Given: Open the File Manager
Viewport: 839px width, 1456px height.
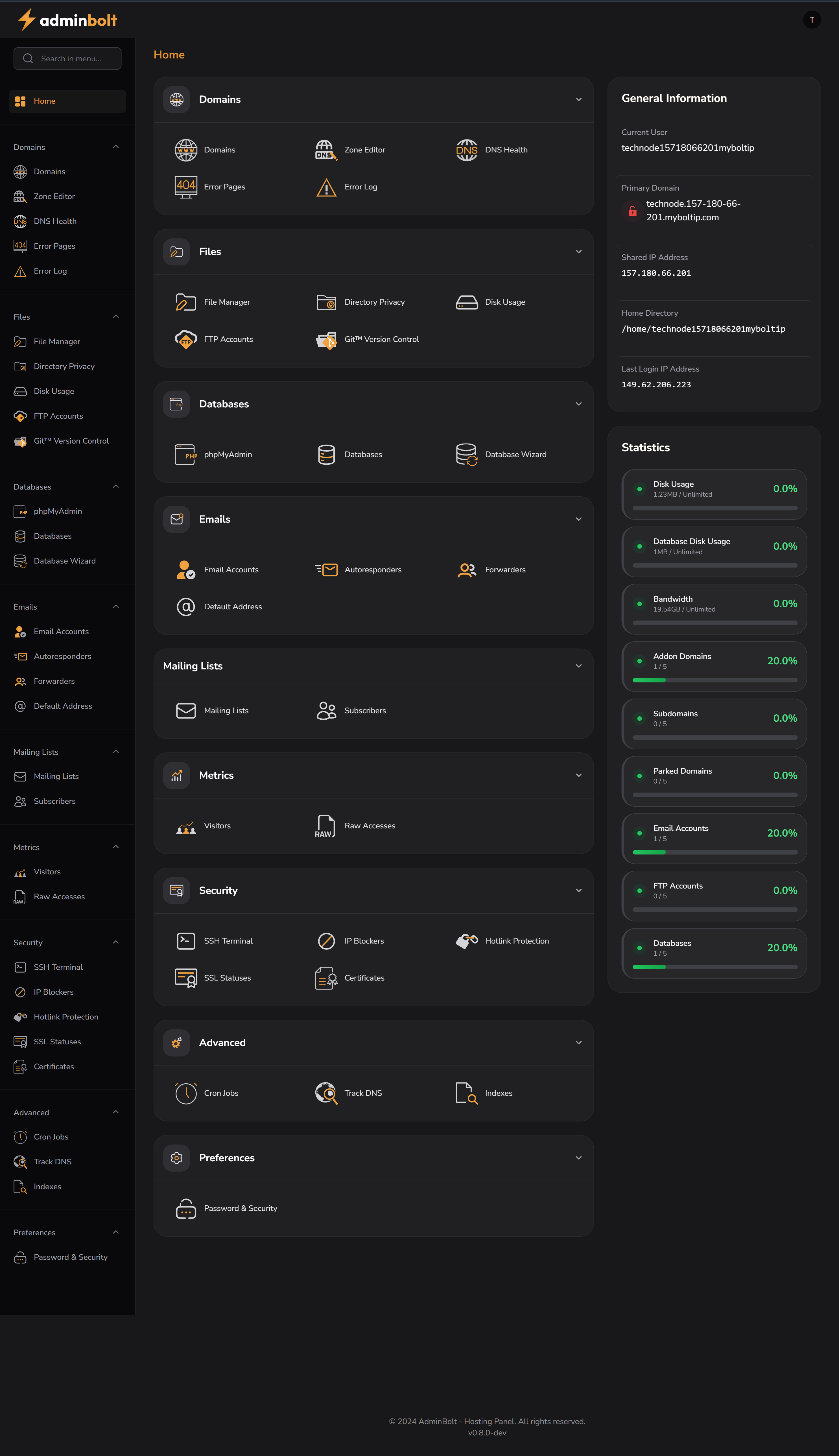Looking at the screenshot, I should pyautogui.click(x=226, y=302).
